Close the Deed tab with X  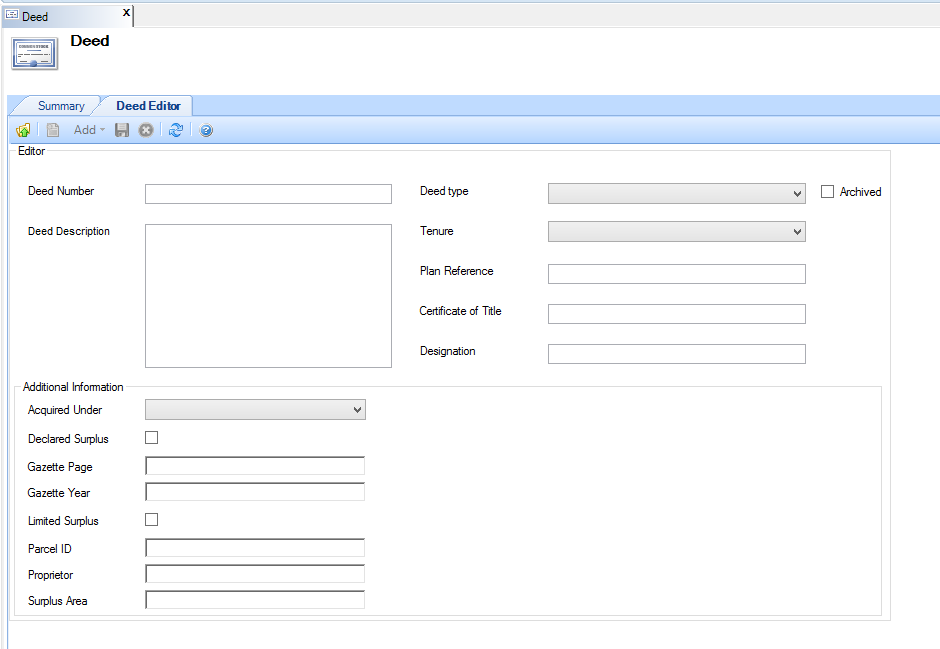(x=126, y=13)
